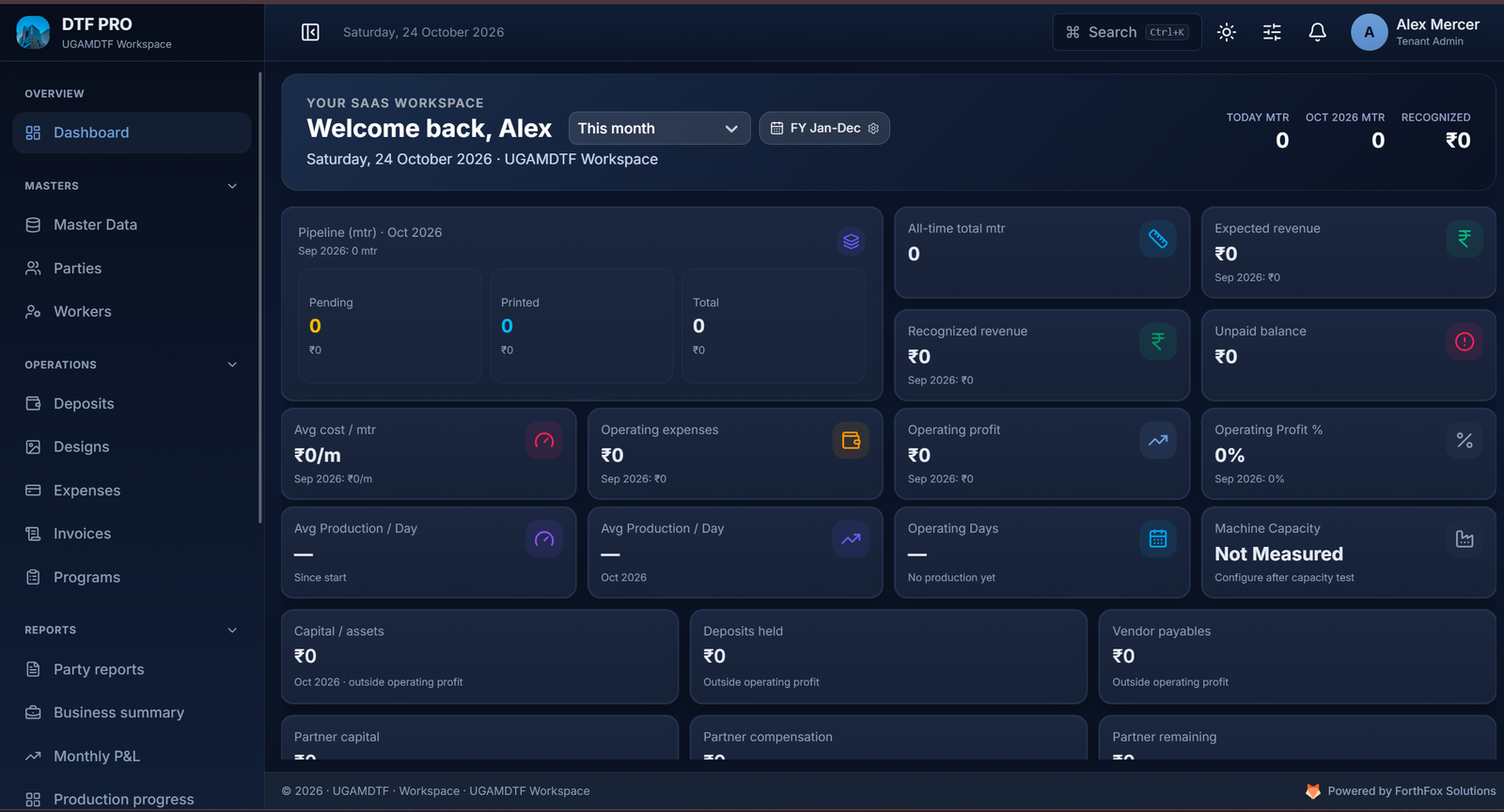Click the gear icon beside FY Jan-Dec

pyautogui.click(x=873, y=129)
